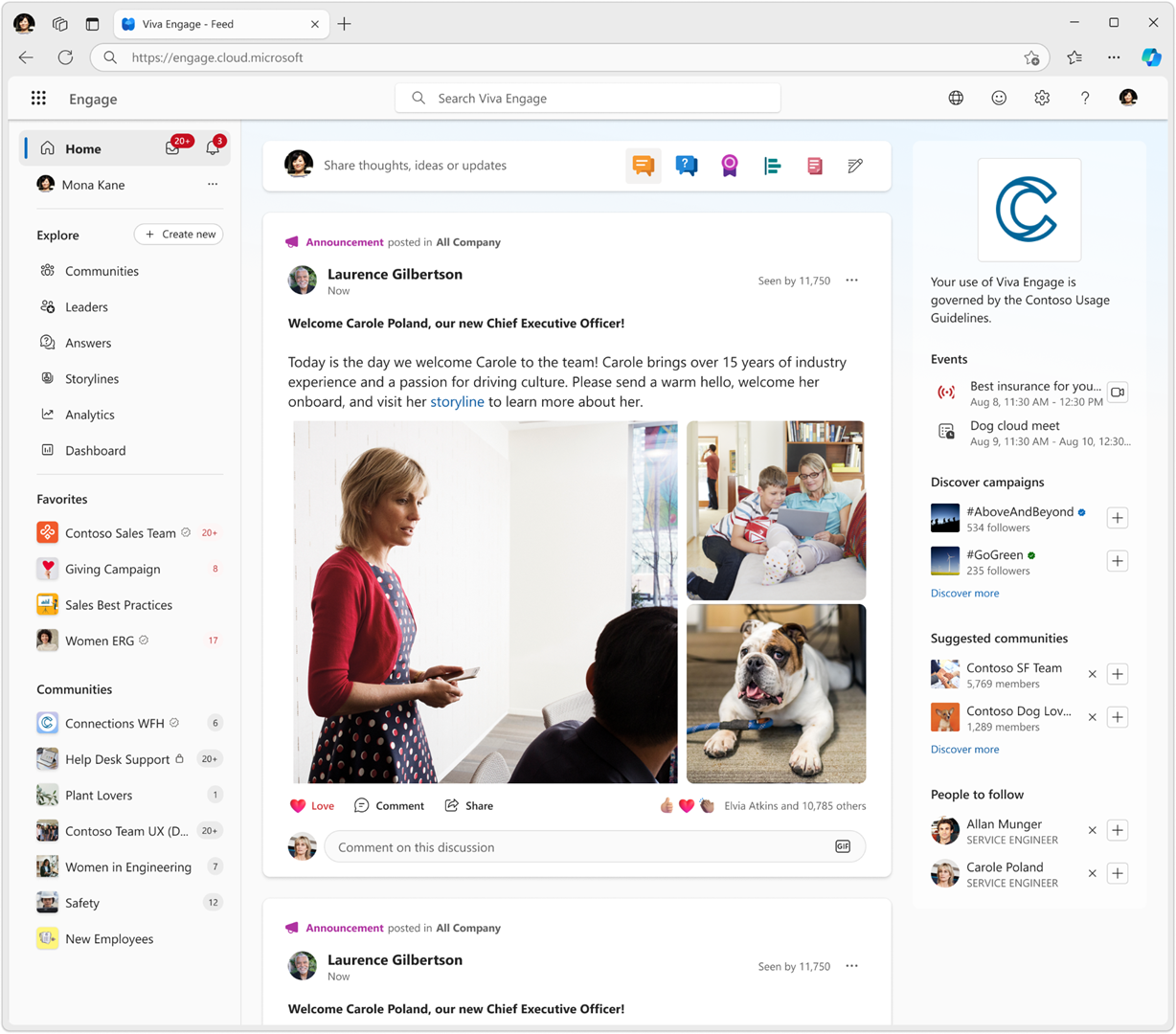1176x1034 pixels.
Task: Join Contoso Dog Lovers with plus button
Action: point(1118,717)
